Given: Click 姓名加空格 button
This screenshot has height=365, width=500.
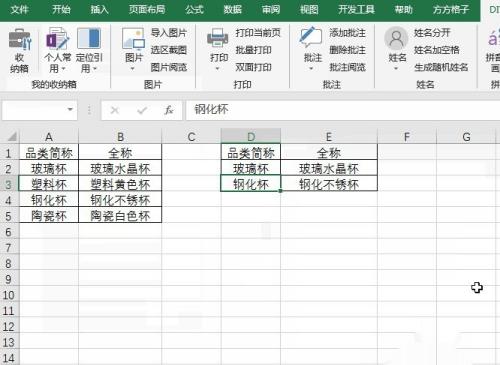Looking at the screenshot, I should pos(437,50).
